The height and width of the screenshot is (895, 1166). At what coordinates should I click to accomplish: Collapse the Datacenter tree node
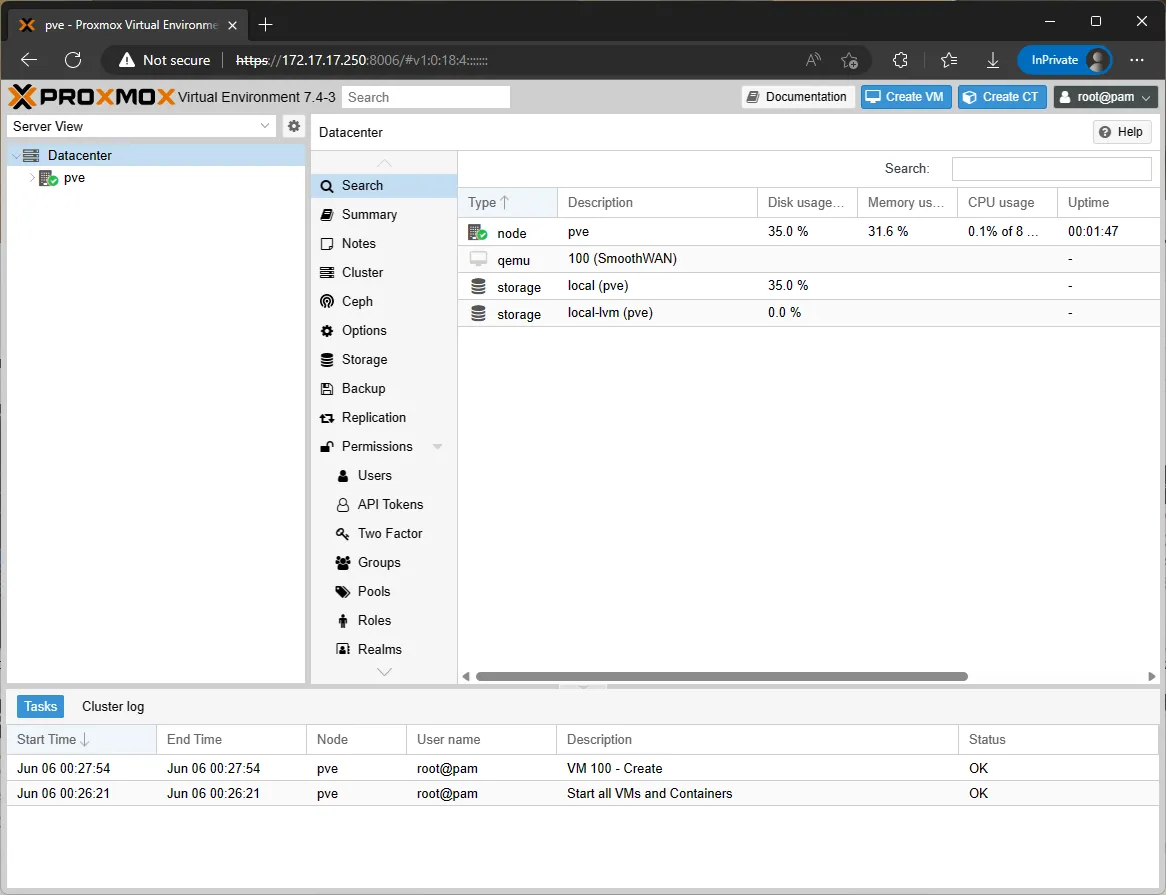[16, 156]
